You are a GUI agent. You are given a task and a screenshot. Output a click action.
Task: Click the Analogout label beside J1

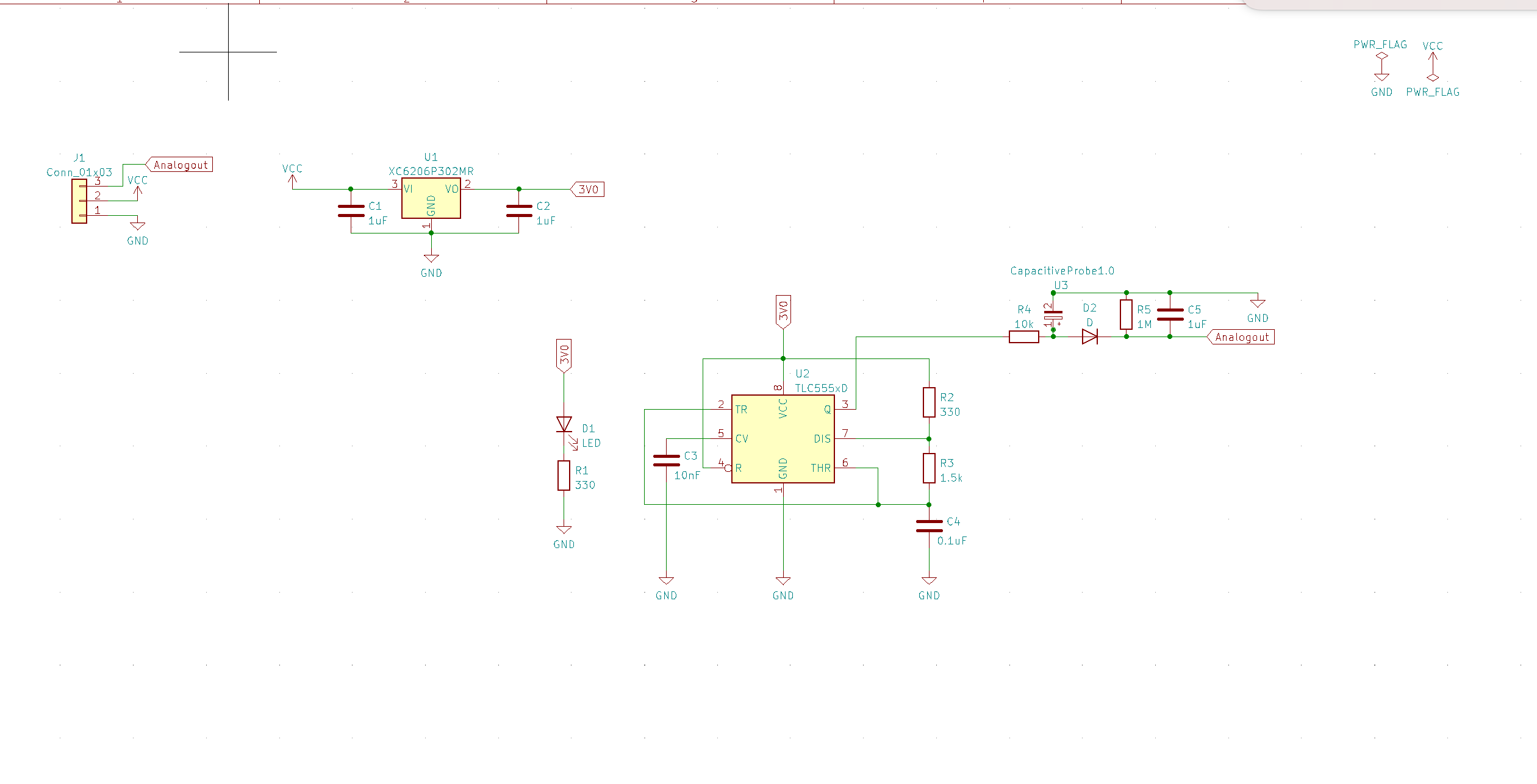pyautogui.click(x=179, y=165)
